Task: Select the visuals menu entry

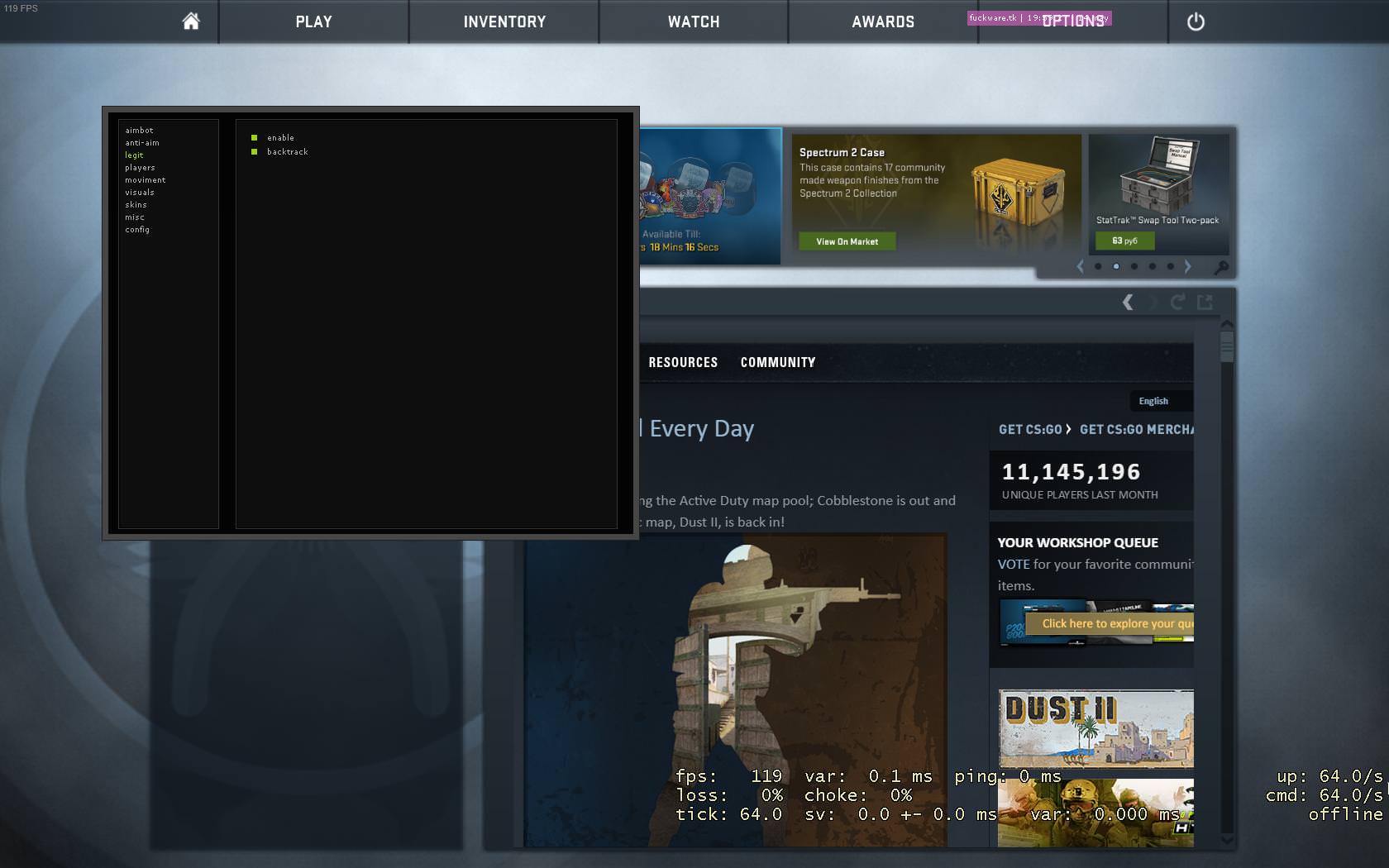Action: coord(140,193)
